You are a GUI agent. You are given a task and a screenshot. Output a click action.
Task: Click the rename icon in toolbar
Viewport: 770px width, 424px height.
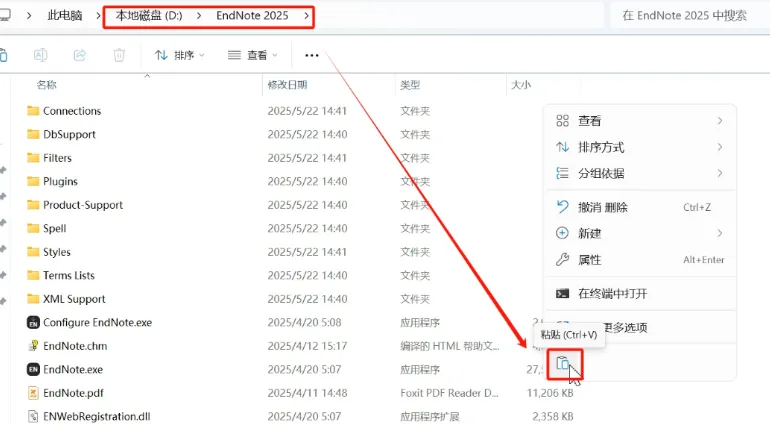[40, 55]
